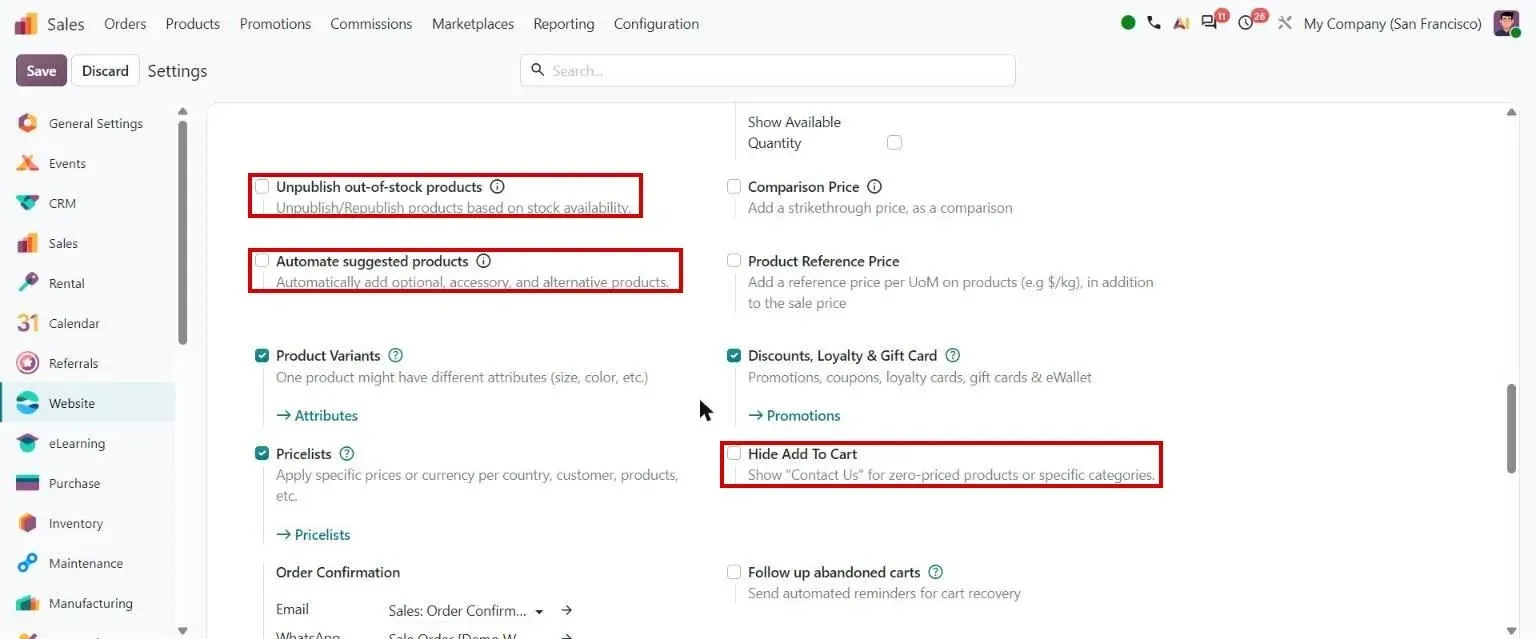Select the Website icon in sidebar
The image size is (1536, 639).
[28, 403]
